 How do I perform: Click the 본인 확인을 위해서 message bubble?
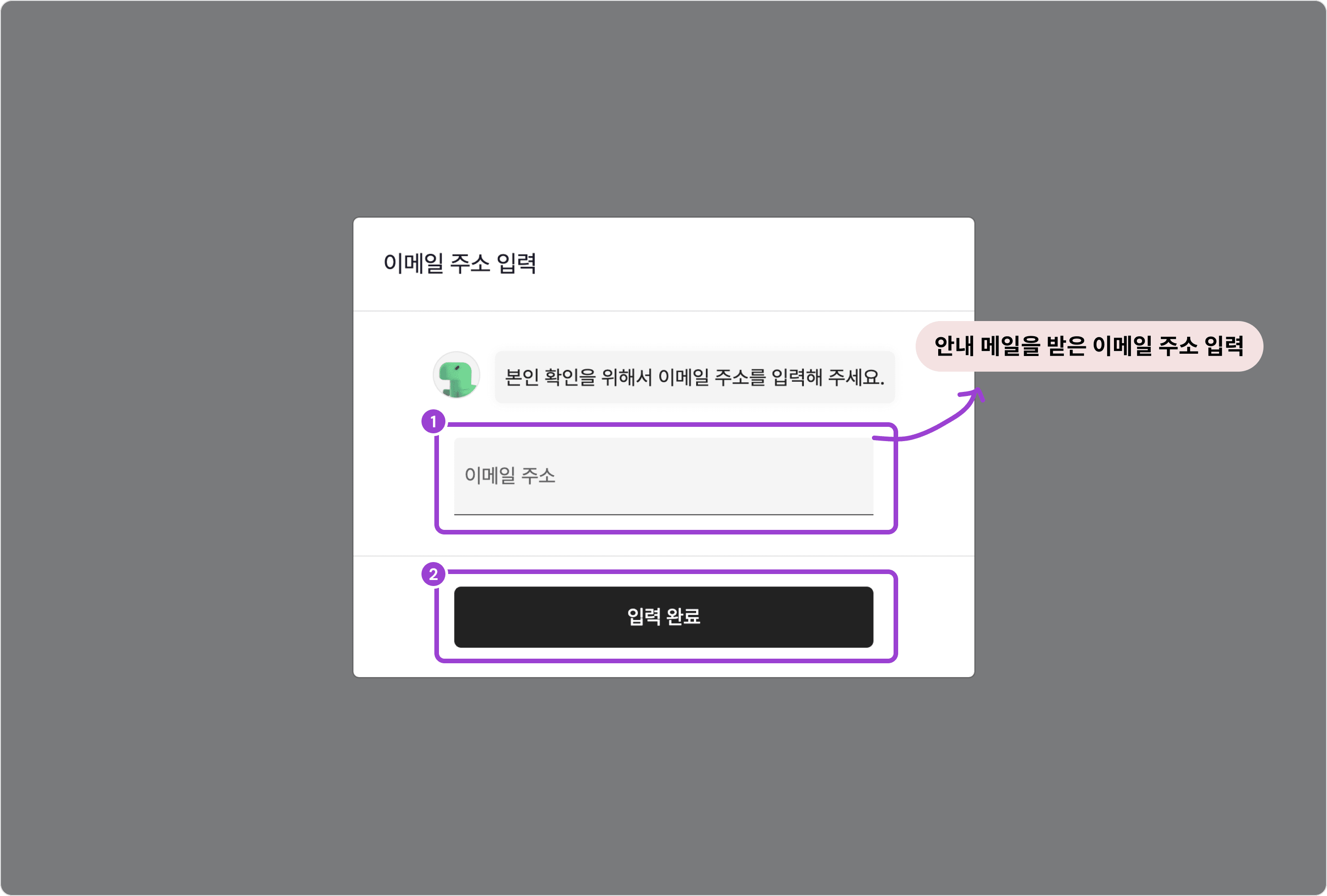tap(694, 377)
